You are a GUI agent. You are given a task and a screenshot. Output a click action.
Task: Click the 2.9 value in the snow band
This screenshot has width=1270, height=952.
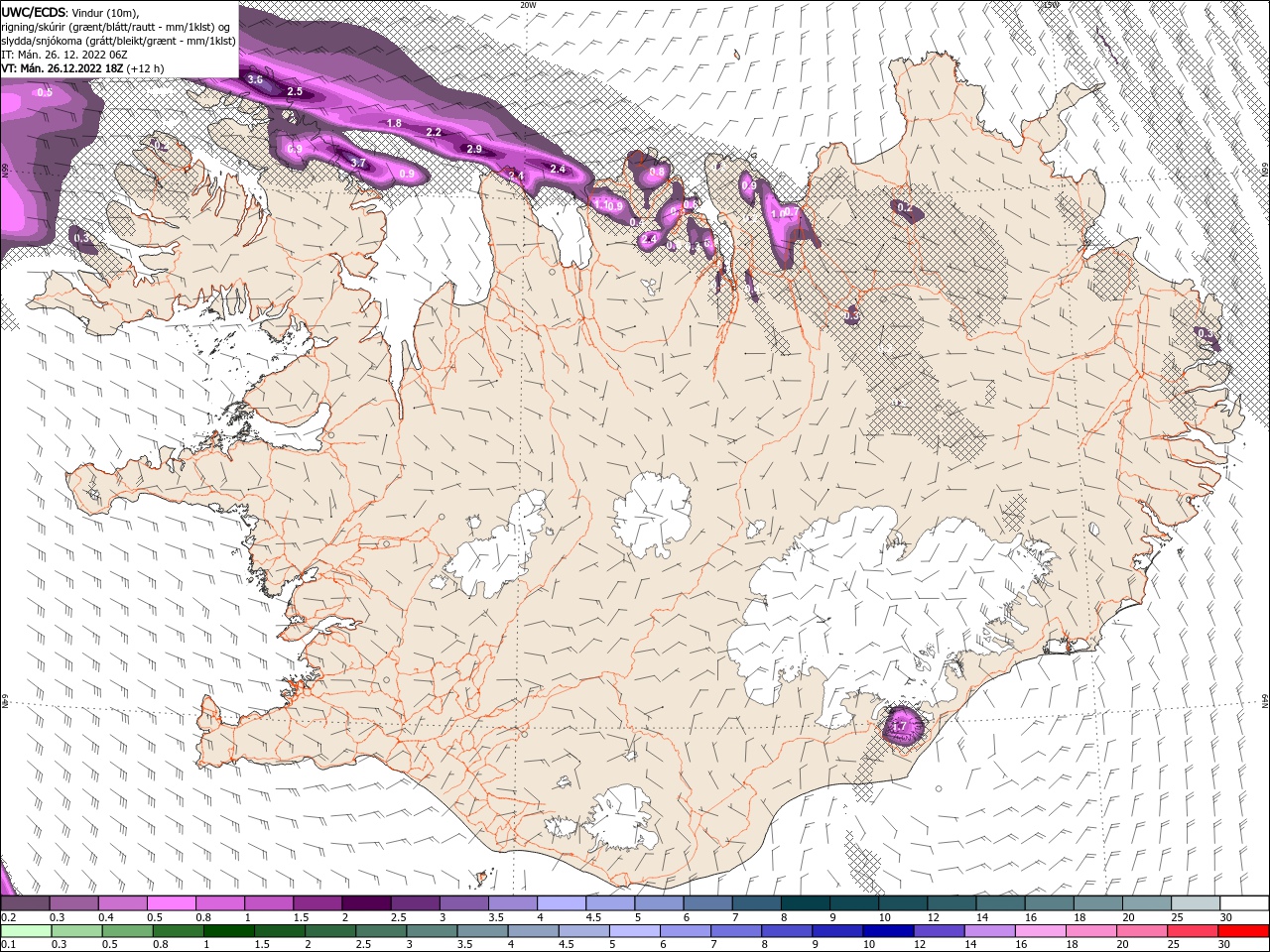[474, 149]
